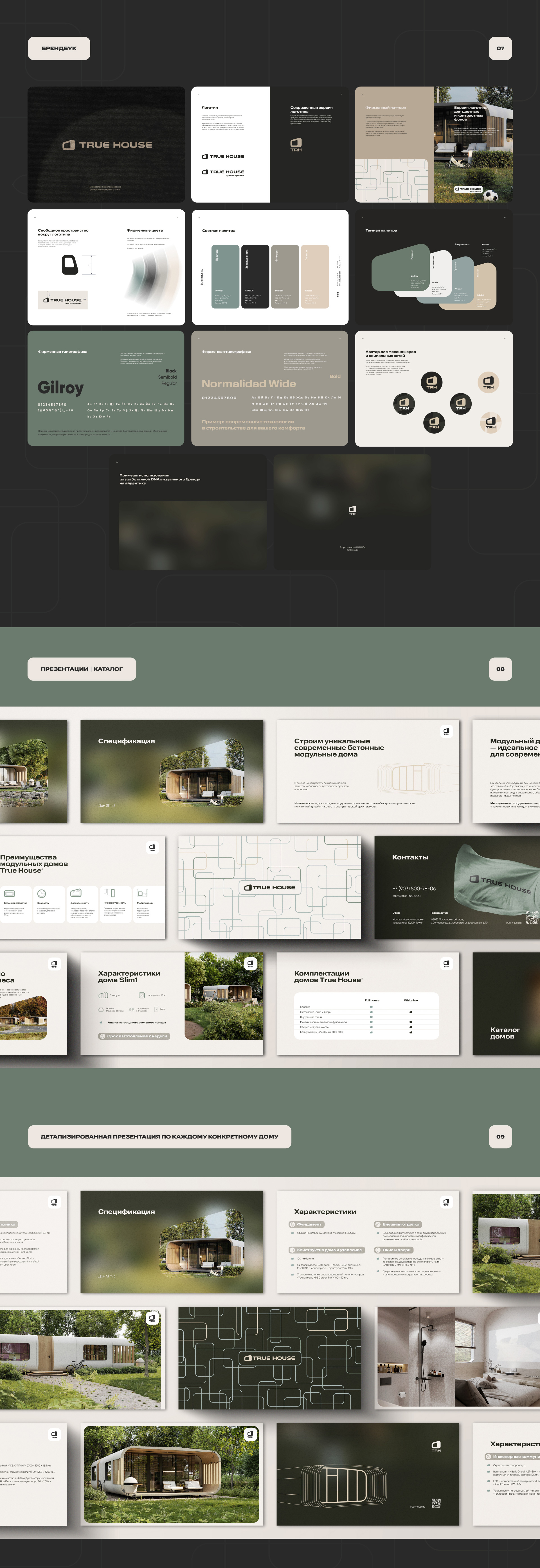Open the Спецификация slide in section 09

tap(172, 1242)
